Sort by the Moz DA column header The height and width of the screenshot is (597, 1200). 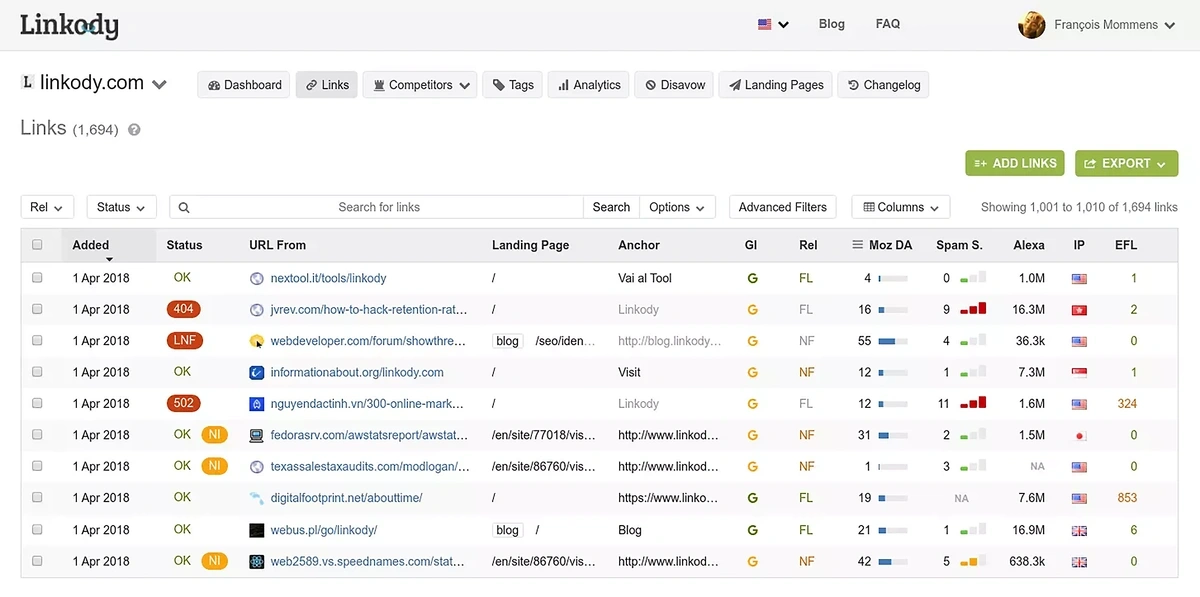pyautogui.click(x=882, y=245)
